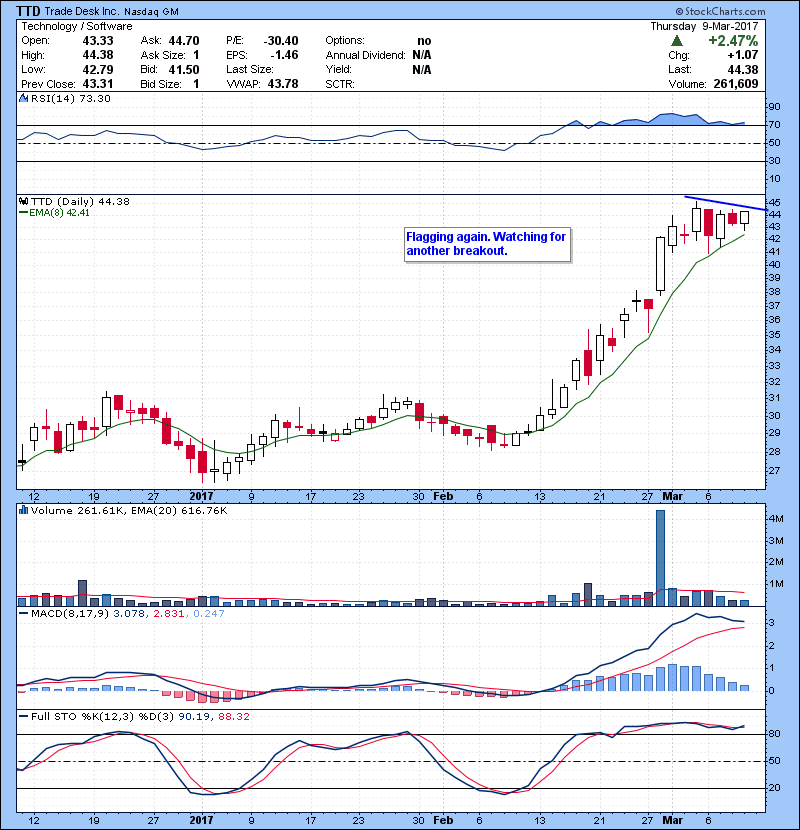The width and height of the screenshot is (800, 830).
Task: Click the Bid Size value
Action: [x=196, y=84]
